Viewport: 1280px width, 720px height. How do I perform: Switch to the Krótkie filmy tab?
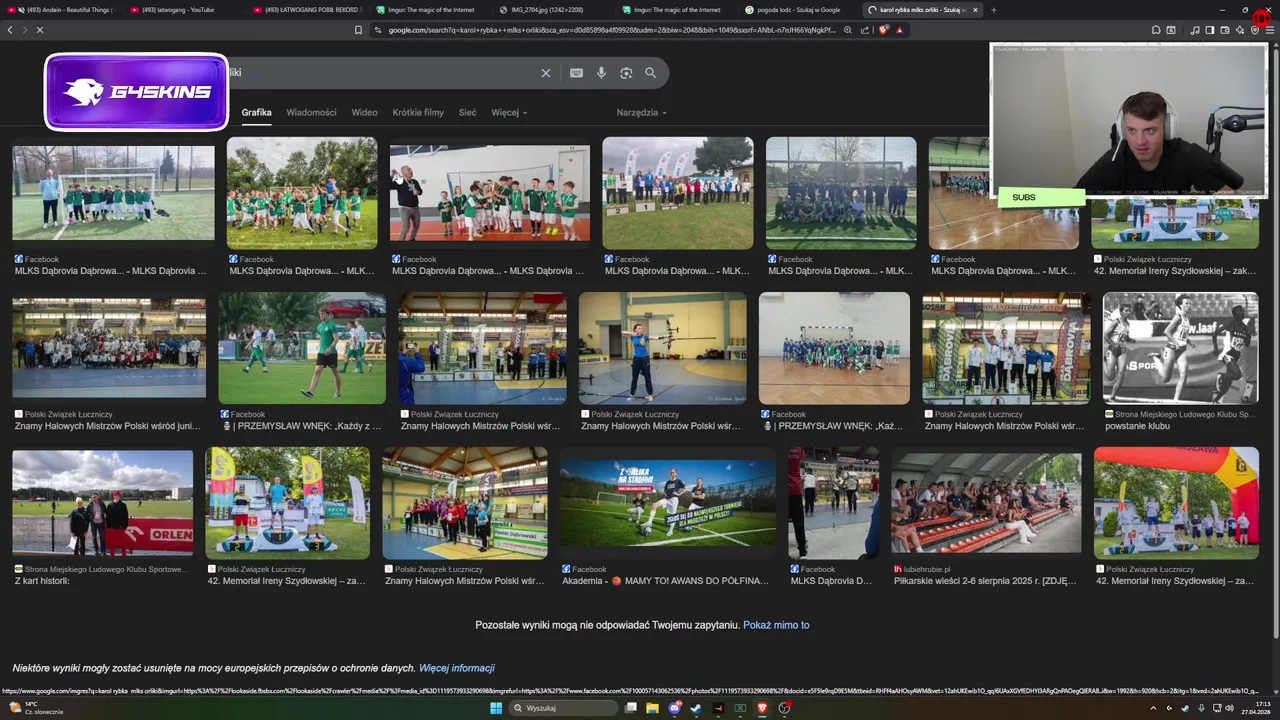pyautogui.click(x=418, y=112)
